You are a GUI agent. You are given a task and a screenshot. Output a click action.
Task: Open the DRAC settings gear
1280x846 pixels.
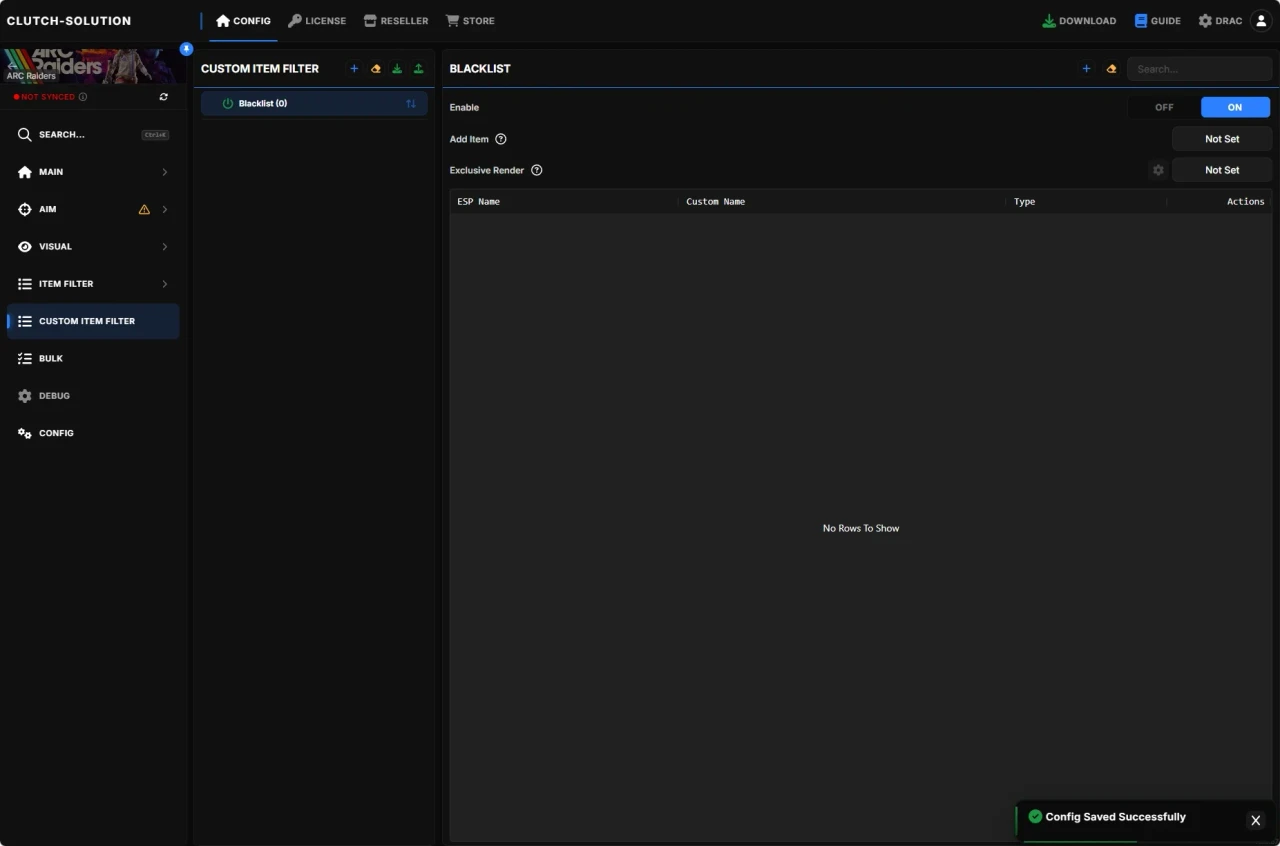point(1220,21)
